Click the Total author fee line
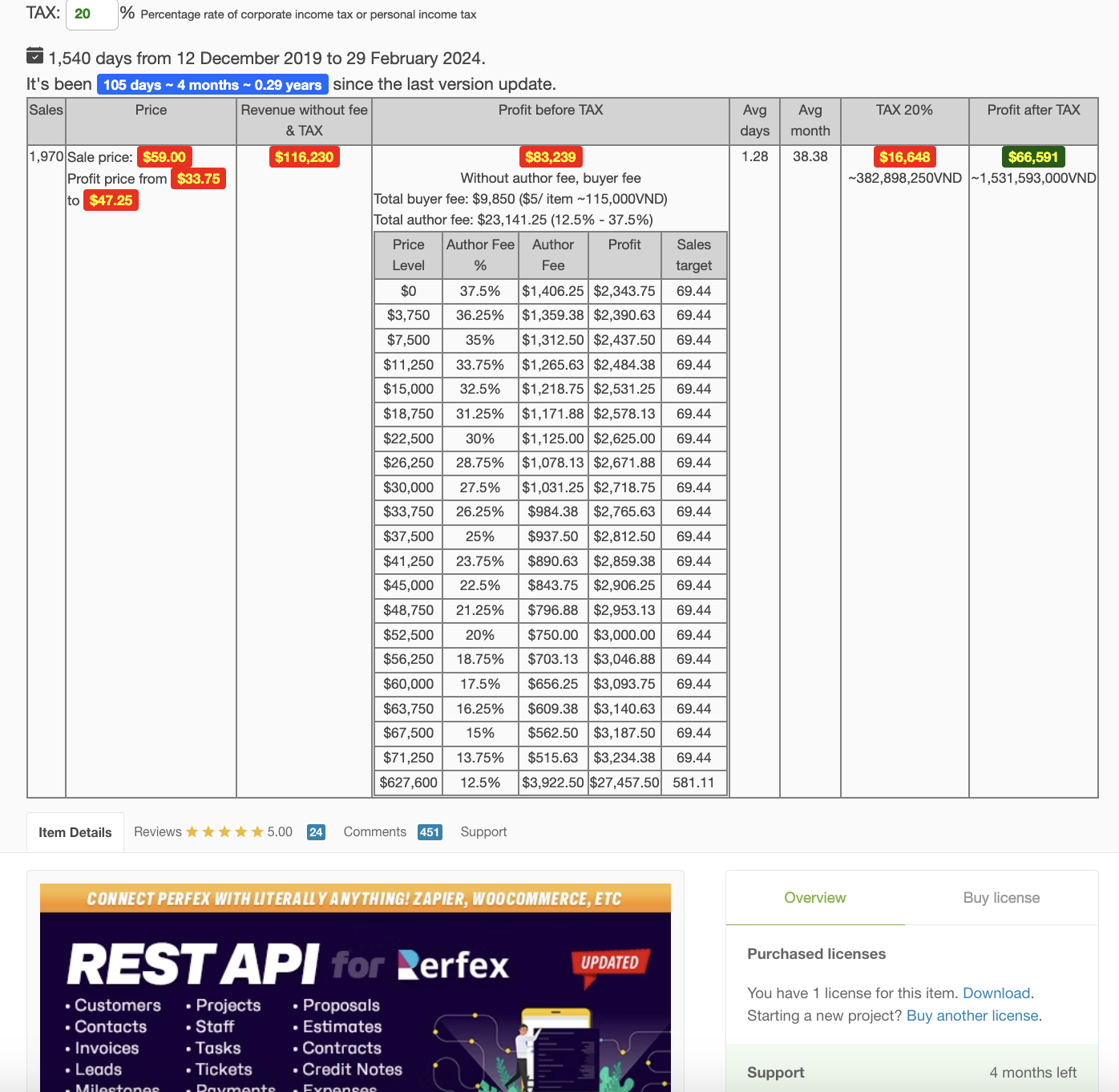The height and width of the screenshot is (1092, 1119). click(514, 220)
